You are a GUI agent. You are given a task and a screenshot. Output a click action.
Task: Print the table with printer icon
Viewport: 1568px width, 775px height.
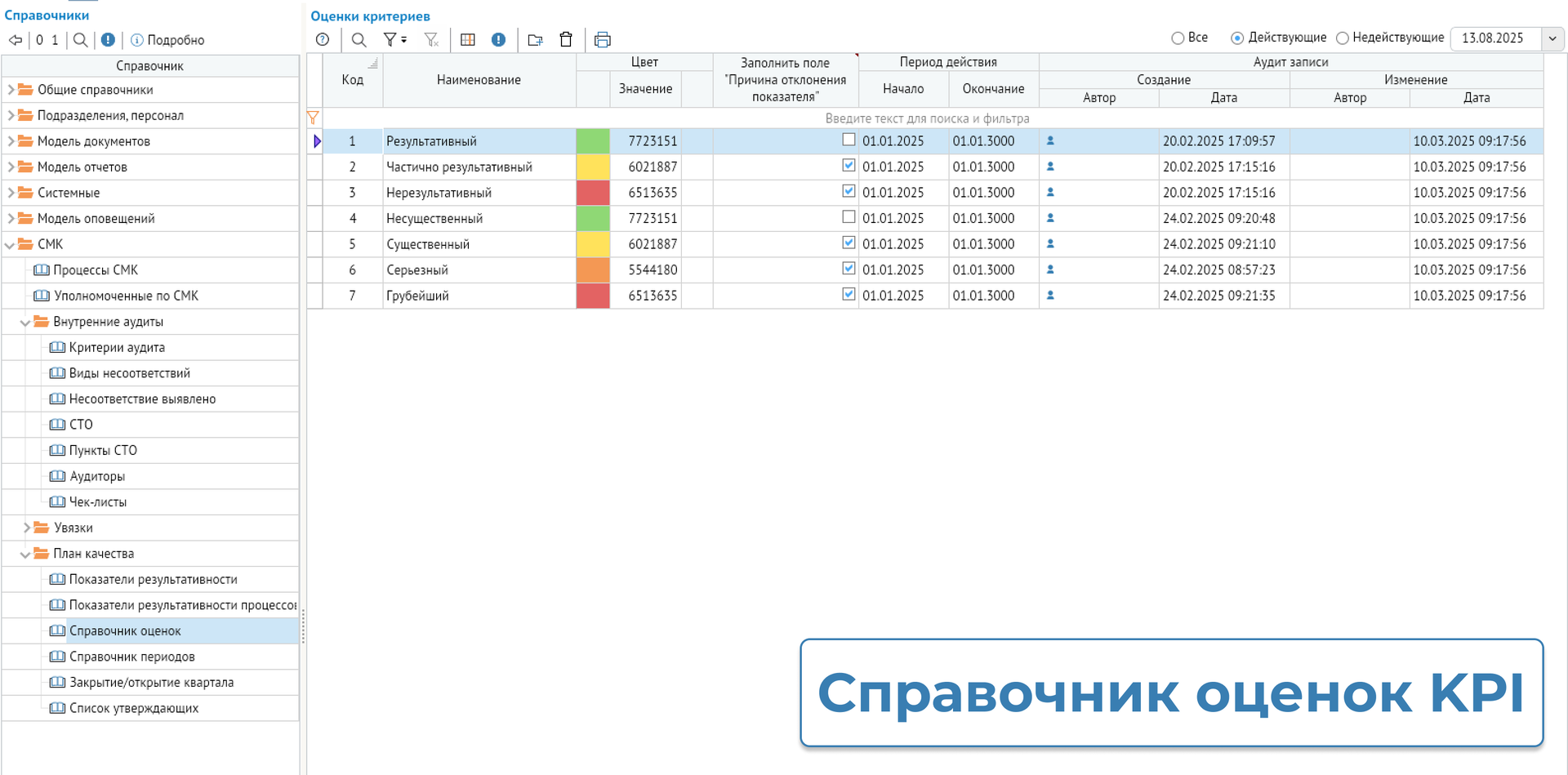click(603, 39)
